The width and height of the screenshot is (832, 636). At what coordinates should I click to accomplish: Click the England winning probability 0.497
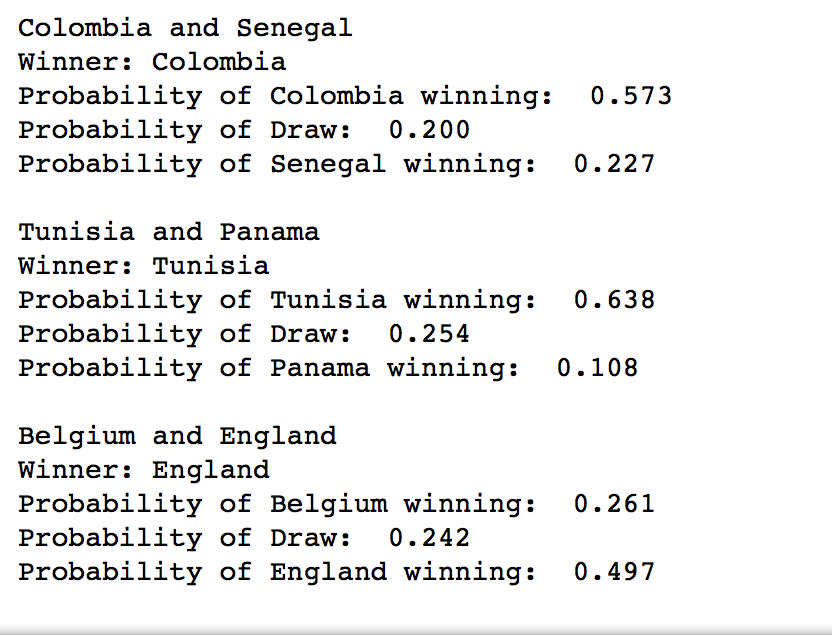(614, 572)
